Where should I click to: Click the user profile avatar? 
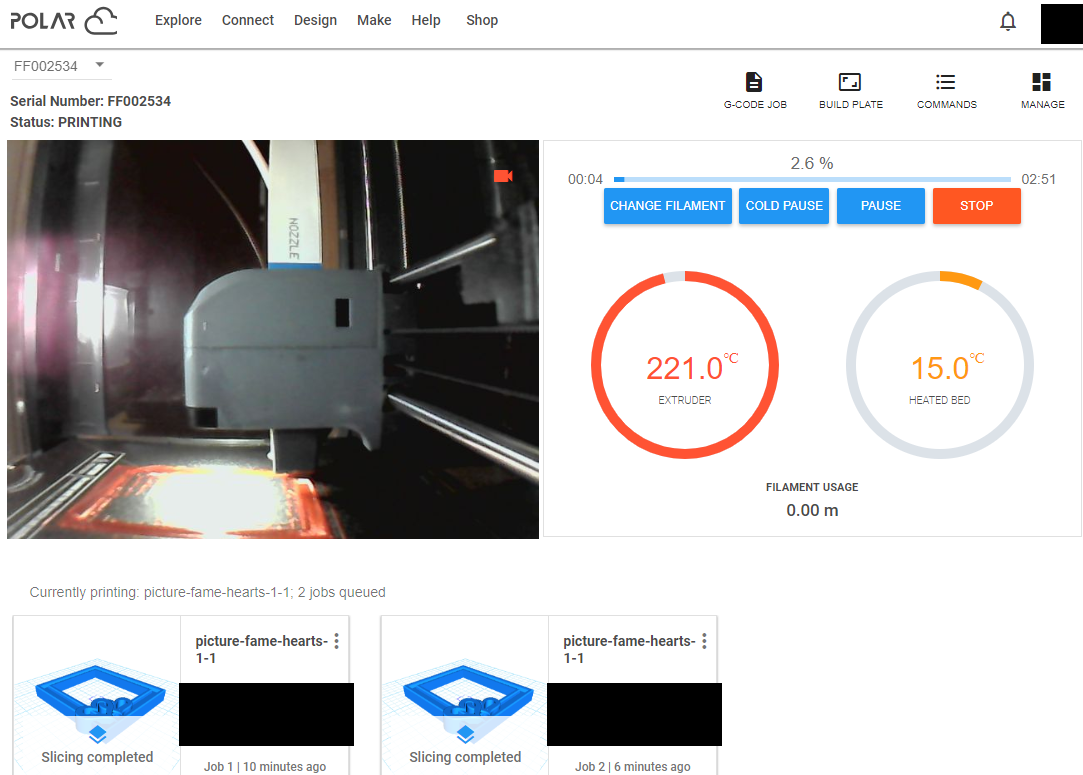click(1062, 24)
